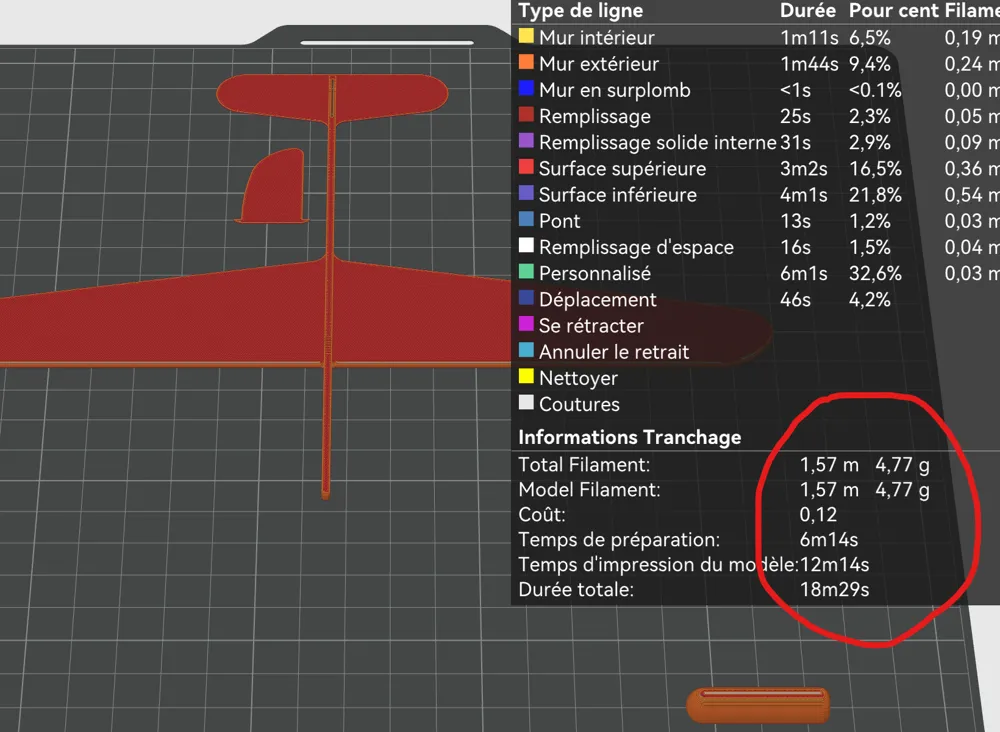Click the blue Mur en surplomb swatch

[x=526, y=89]
